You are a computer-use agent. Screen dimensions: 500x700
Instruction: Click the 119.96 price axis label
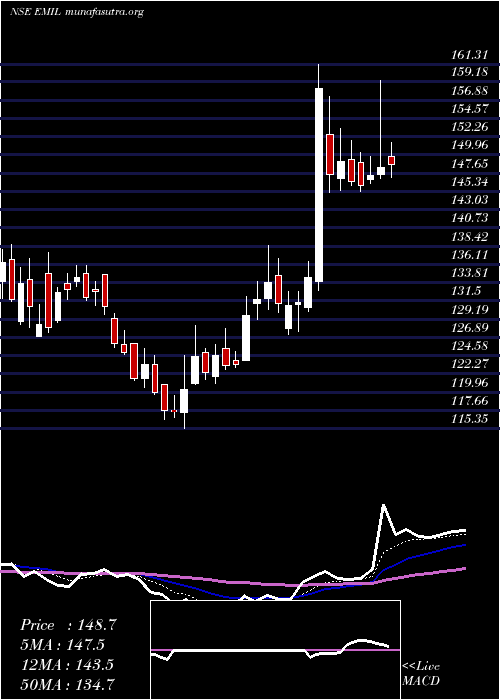click(x=470, y=383)
